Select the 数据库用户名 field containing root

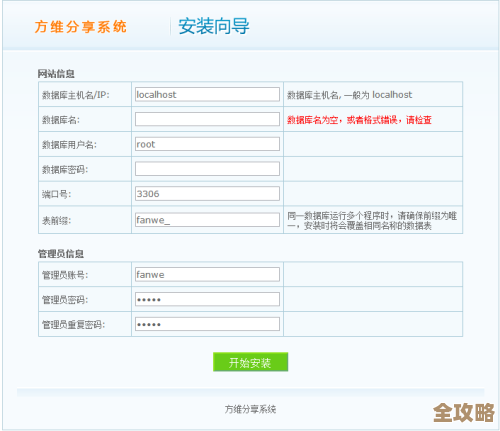point(207,144)
